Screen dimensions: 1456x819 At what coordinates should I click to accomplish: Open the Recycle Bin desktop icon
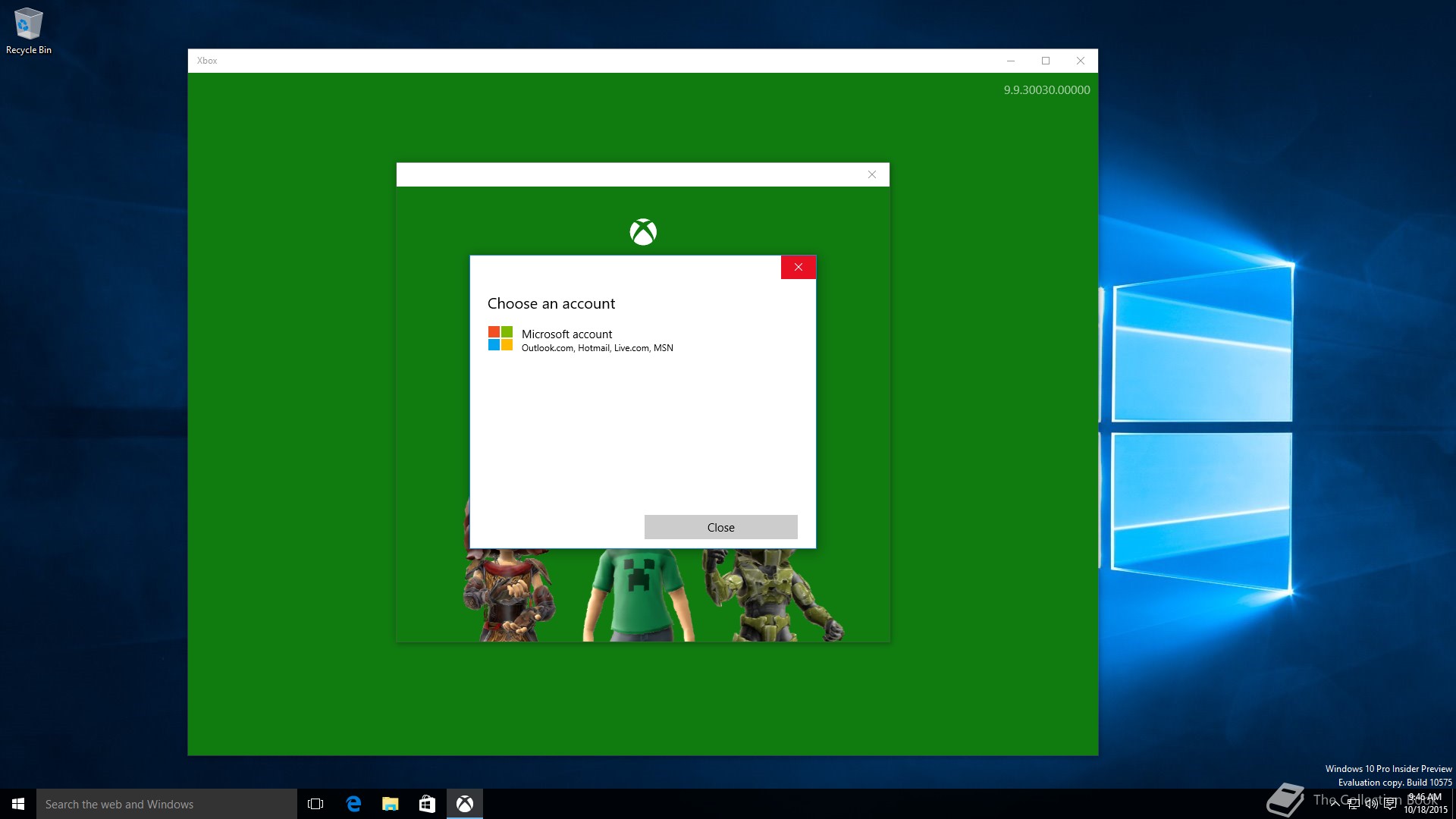[29, 31]
